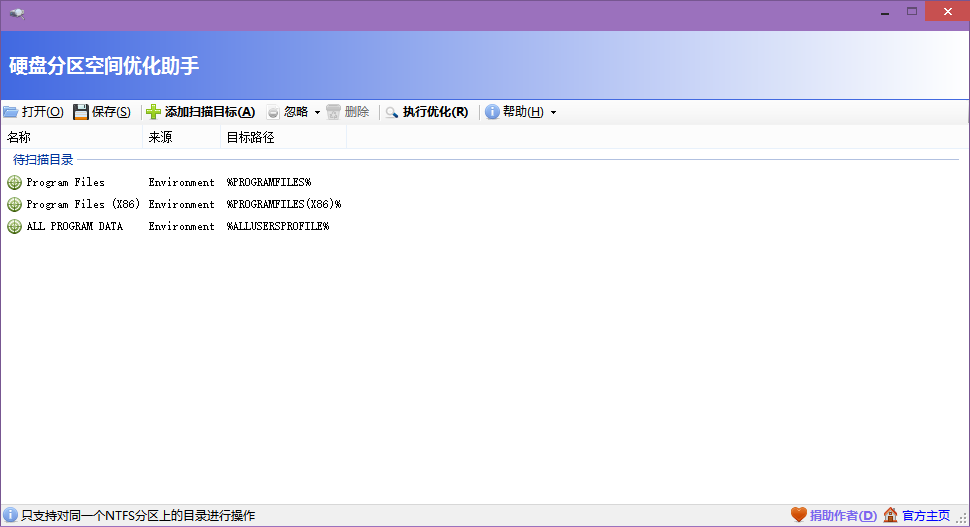Click the trash can delete icon
The image size is (970, 527).
click(x=333, y=112)
